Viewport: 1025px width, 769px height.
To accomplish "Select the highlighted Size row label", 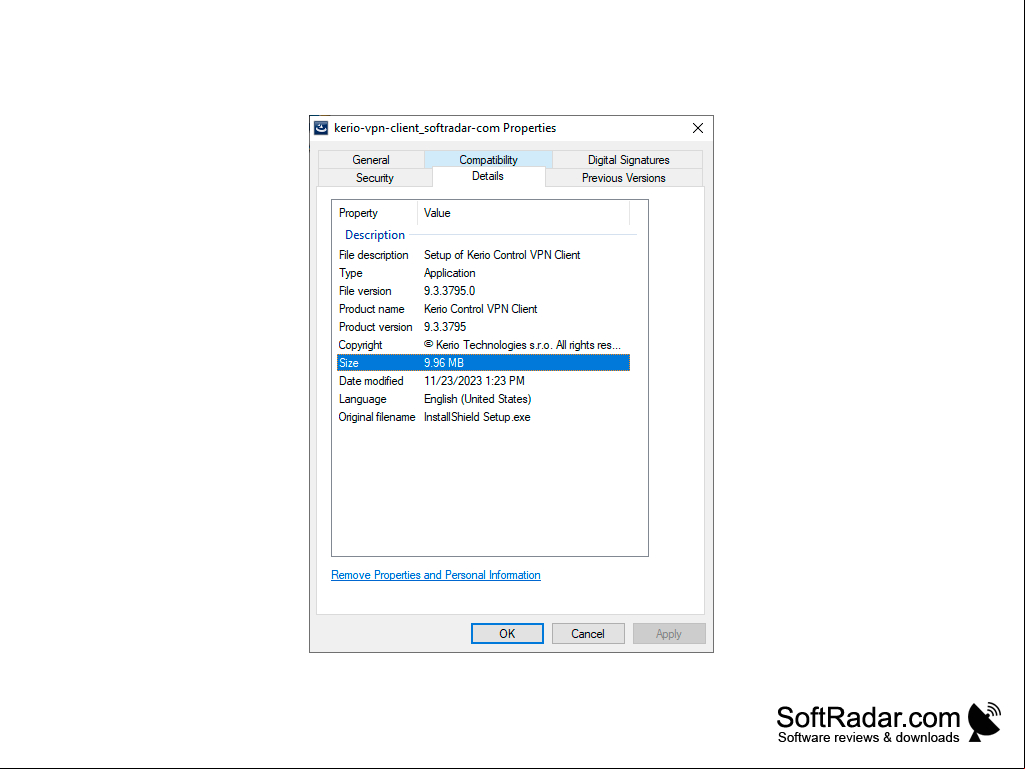I will 348,363.
